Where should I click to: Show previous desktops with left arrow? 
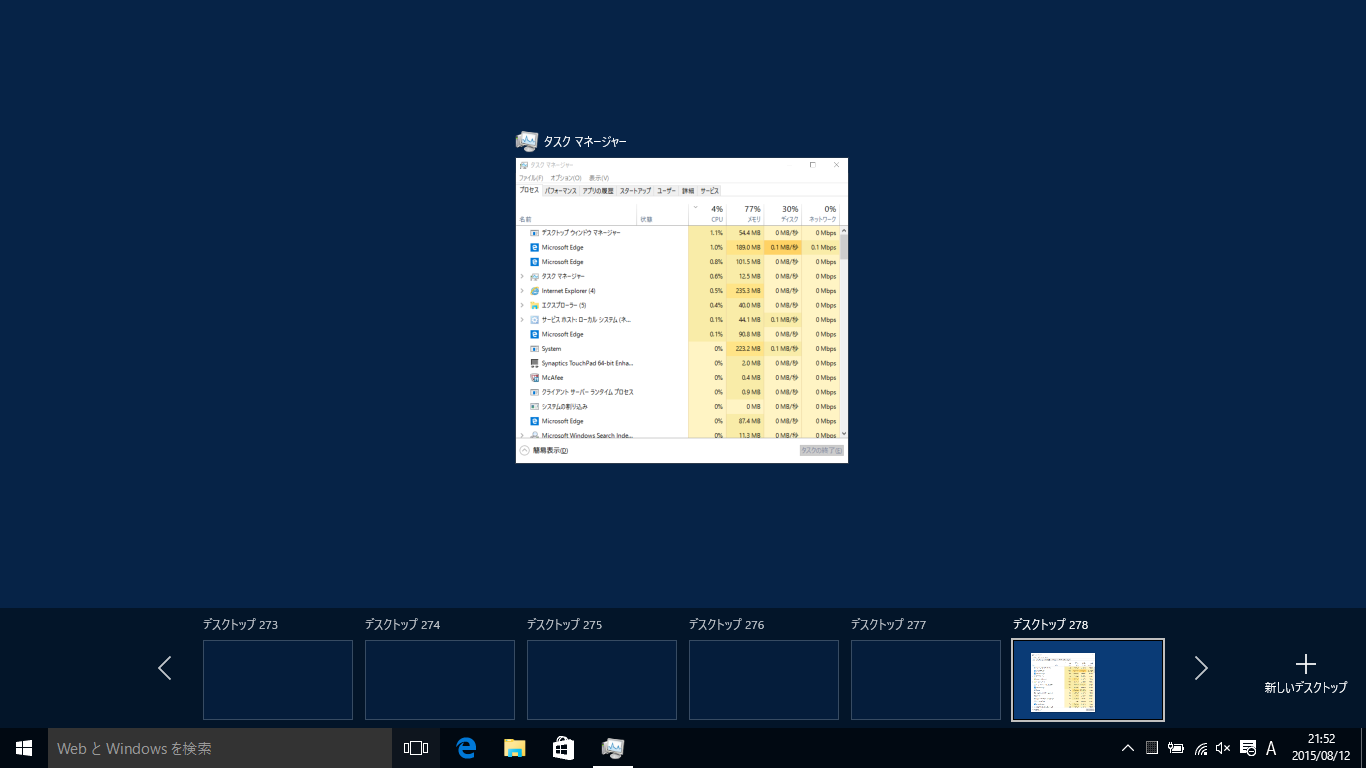pyautogui.click(x=165, y=668)
